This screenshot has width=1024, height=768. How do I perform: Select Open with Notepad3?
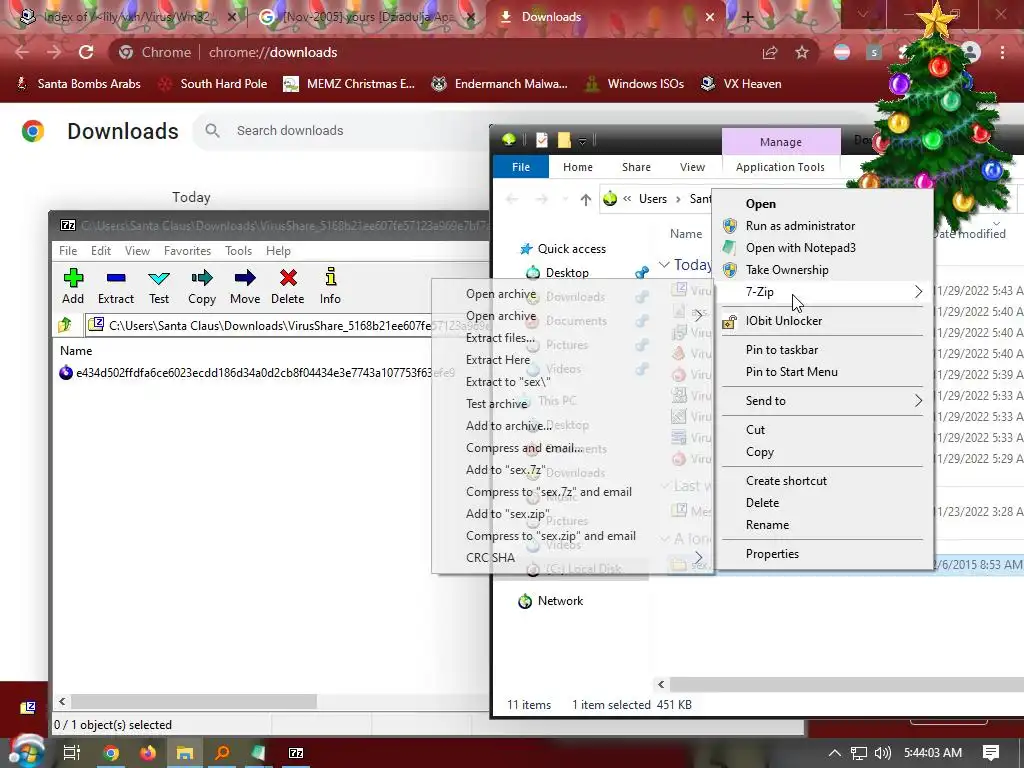823,248
